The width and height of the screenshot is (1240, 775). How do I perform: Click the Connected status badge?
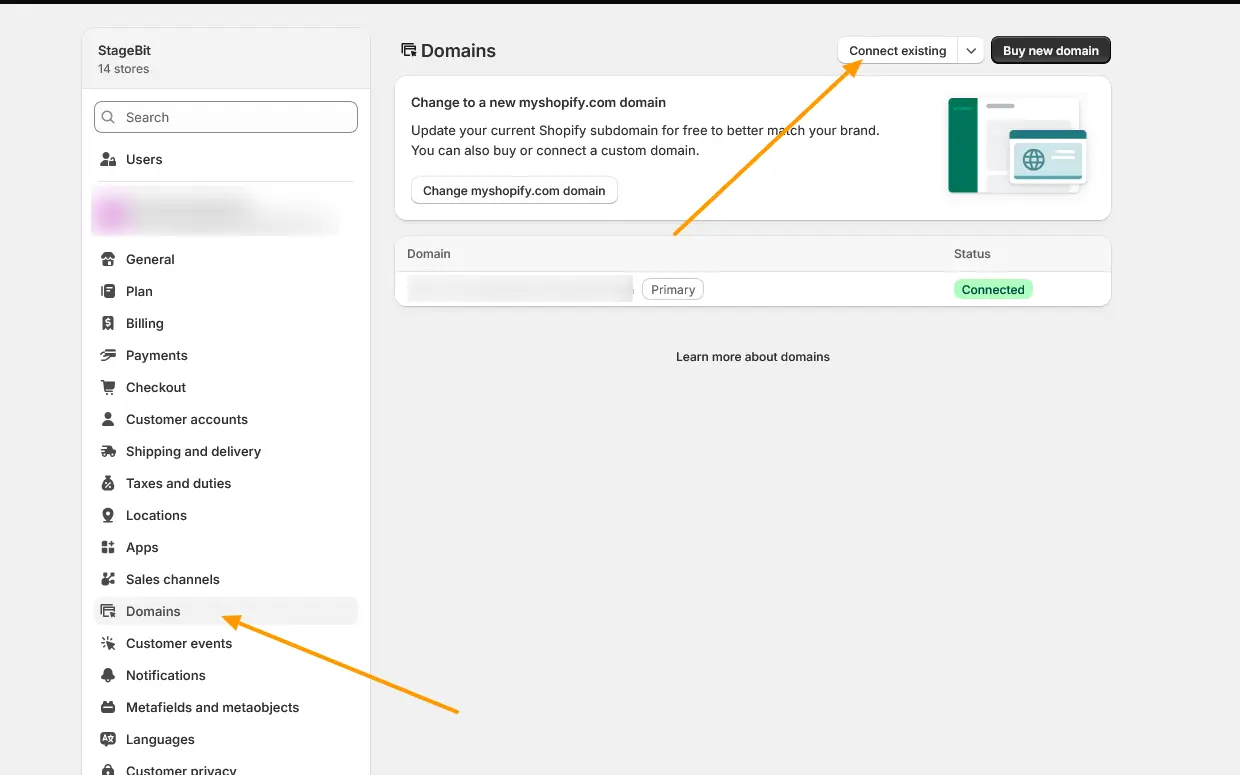coord(993,289)
